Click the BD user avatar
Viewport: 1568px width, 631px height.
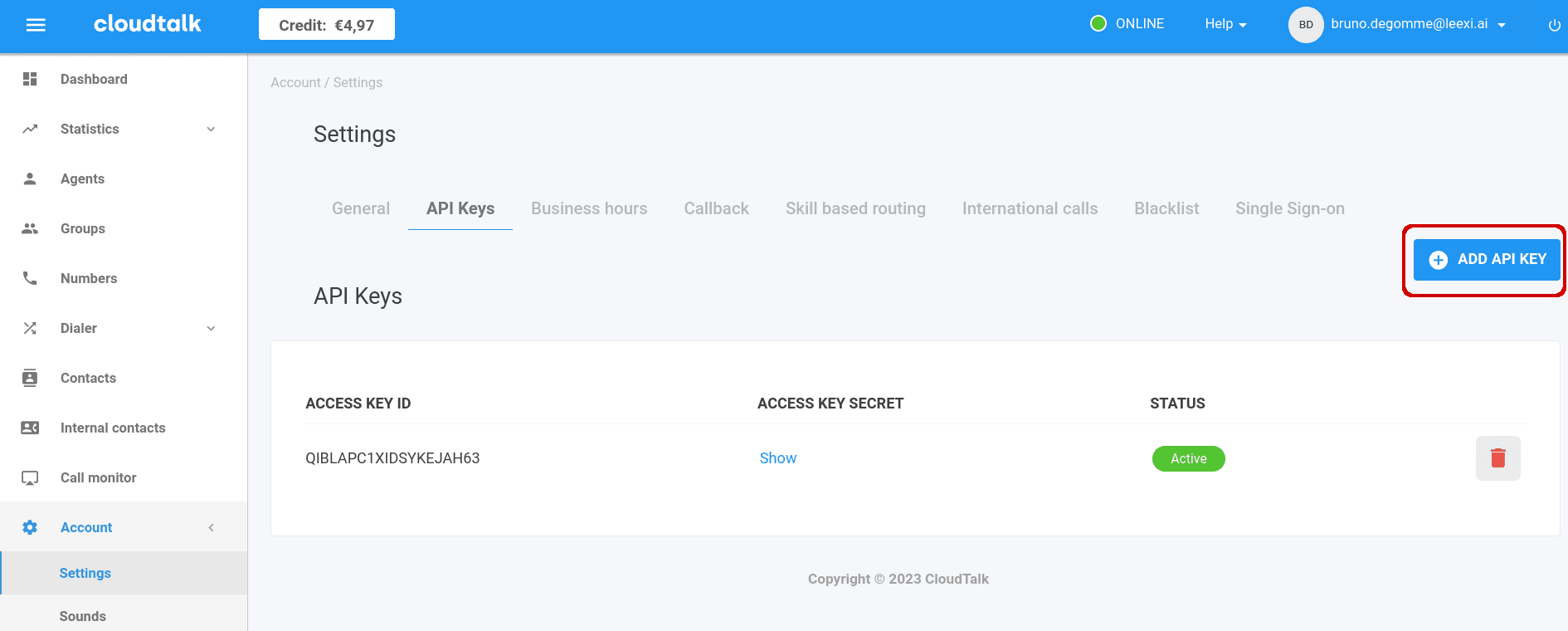pos(1306,25)
